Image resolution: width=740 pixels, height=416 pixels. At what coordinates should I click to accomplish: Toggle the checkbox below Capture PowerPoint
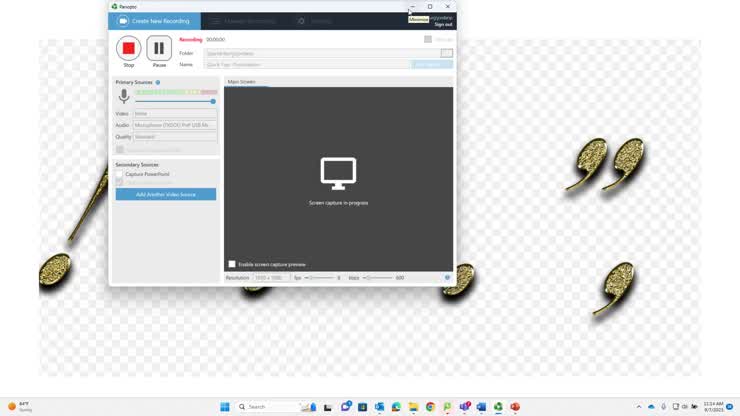(119, 182)
